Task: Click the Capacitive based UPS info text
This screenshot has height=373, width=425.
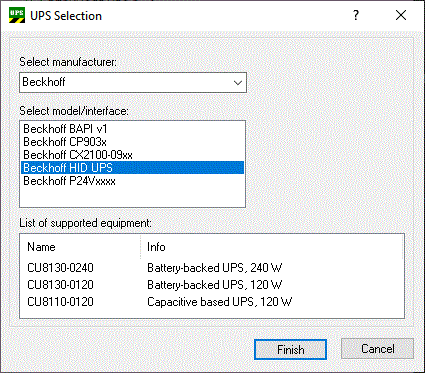Action: 220,302
